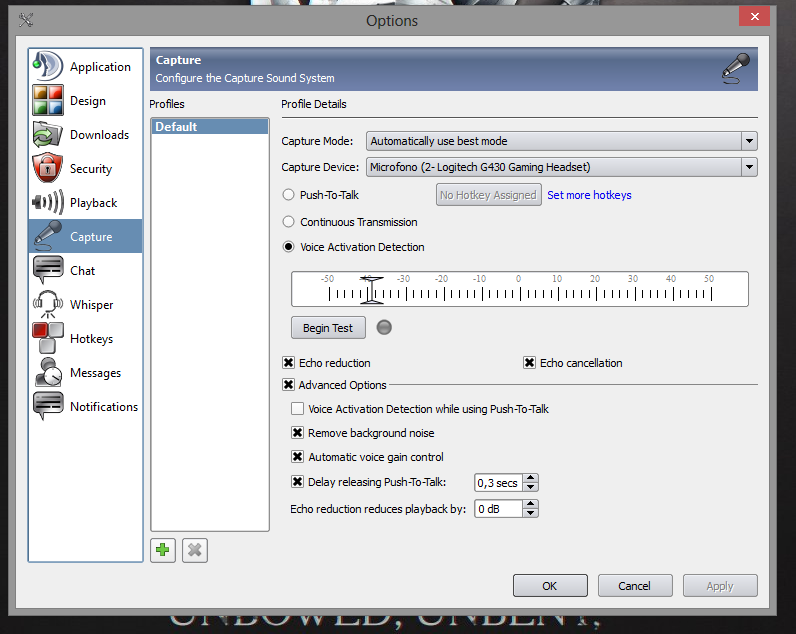The image size is (796, 634).
Task: Open the Set more hotkeys link
Action: 589,195
